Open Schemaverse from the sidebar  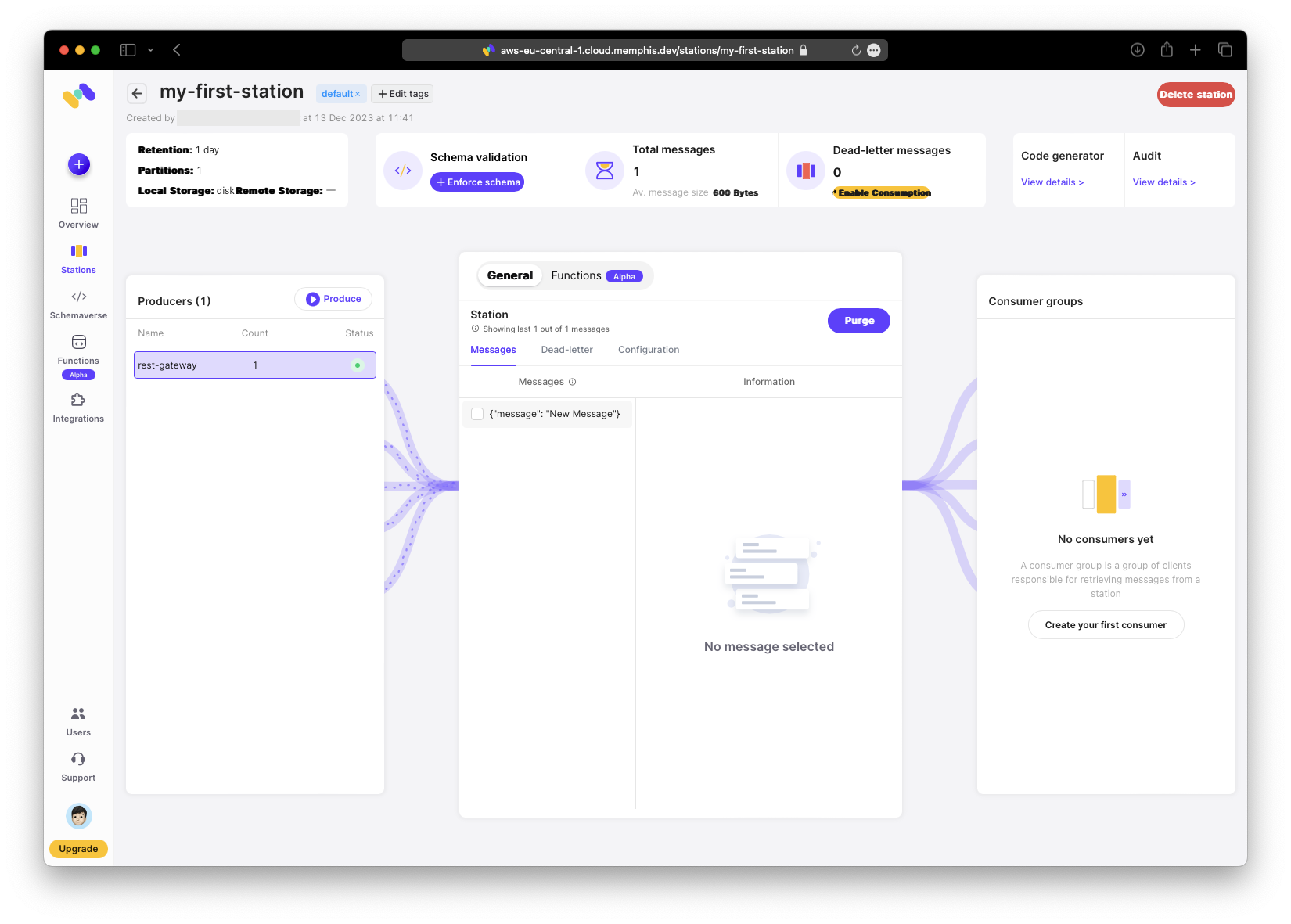[x=79, y=304]
